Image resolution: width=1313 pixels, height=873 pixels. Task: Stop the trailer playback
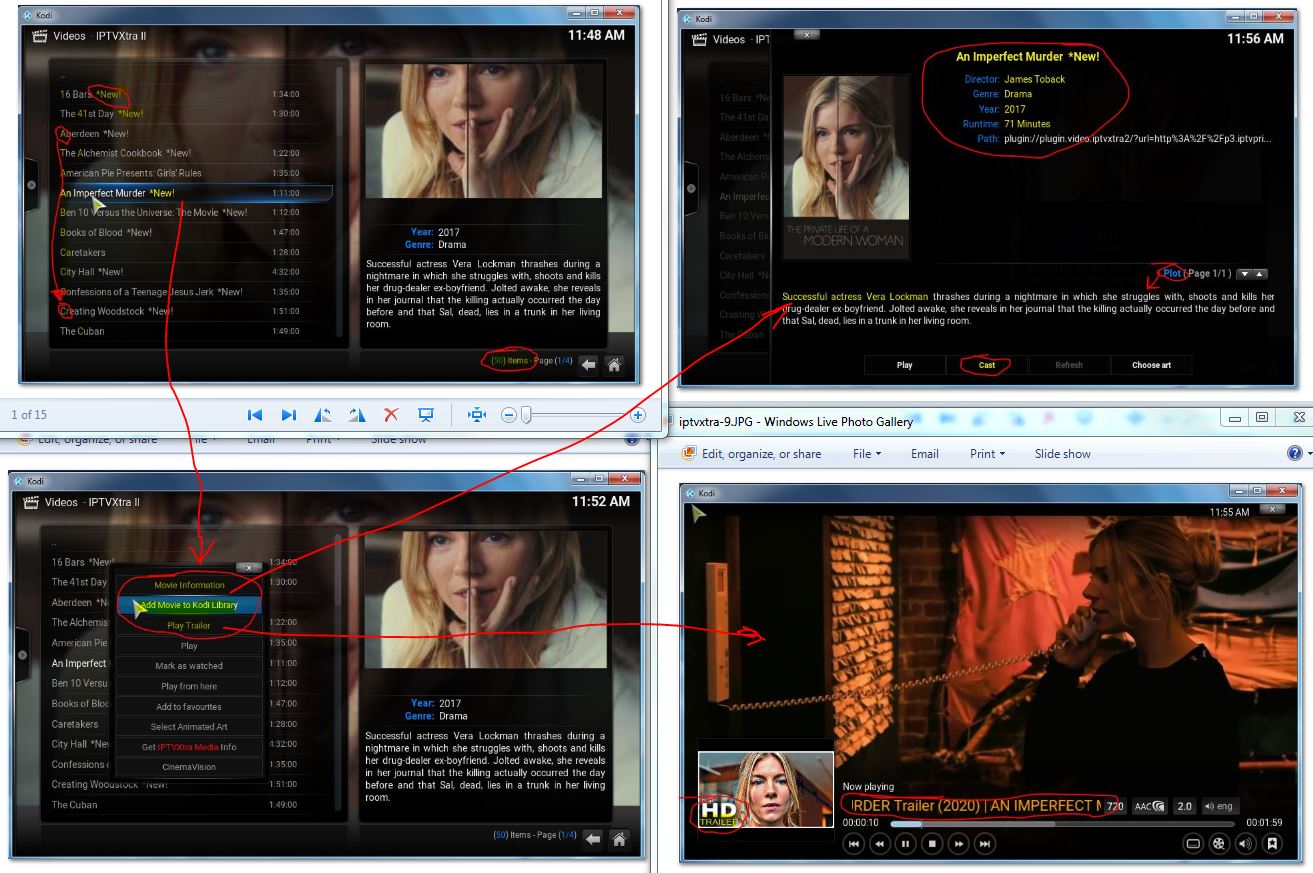point(932,844)
